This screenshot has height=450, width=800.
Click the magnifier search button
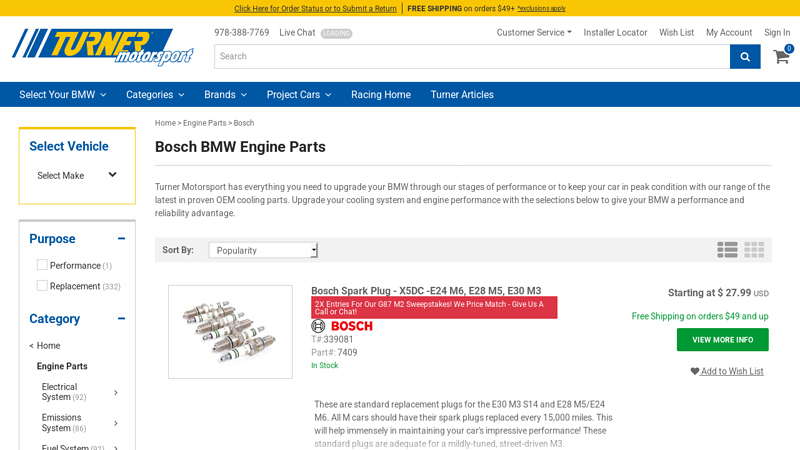pos(745,57)
